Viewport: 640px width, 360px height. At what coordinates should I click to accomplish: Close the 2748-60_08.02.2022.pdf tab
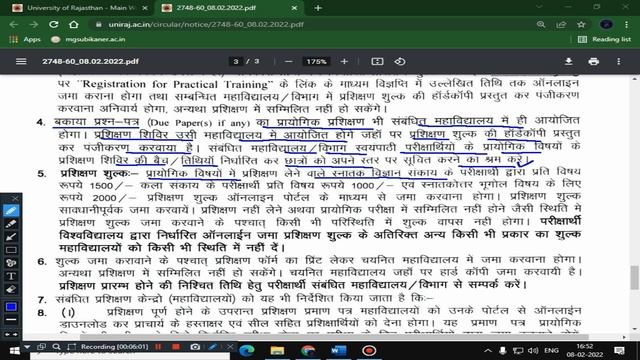coord(294,8)
